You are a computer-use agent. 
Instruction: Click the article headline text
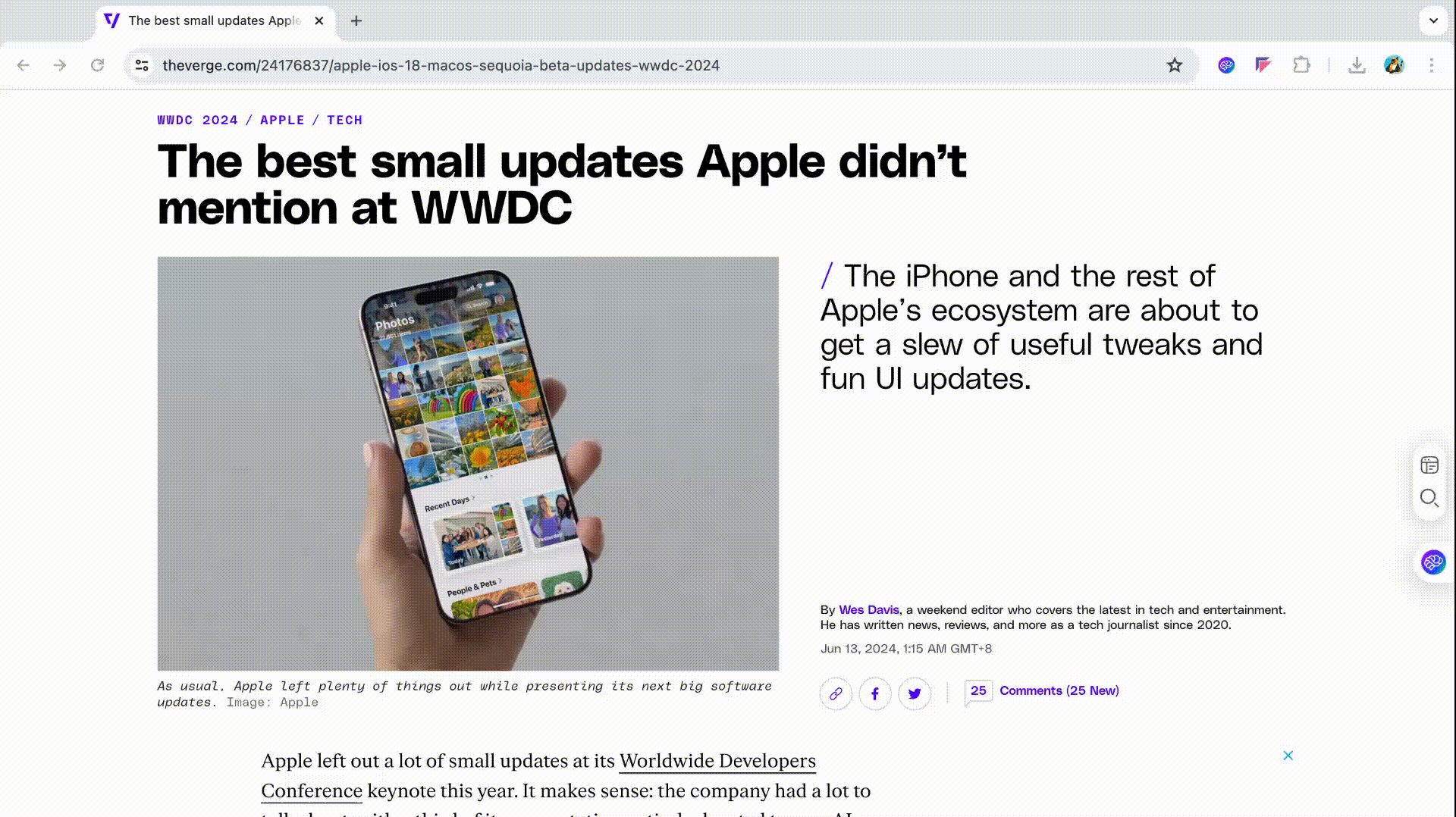pos(562,184)
